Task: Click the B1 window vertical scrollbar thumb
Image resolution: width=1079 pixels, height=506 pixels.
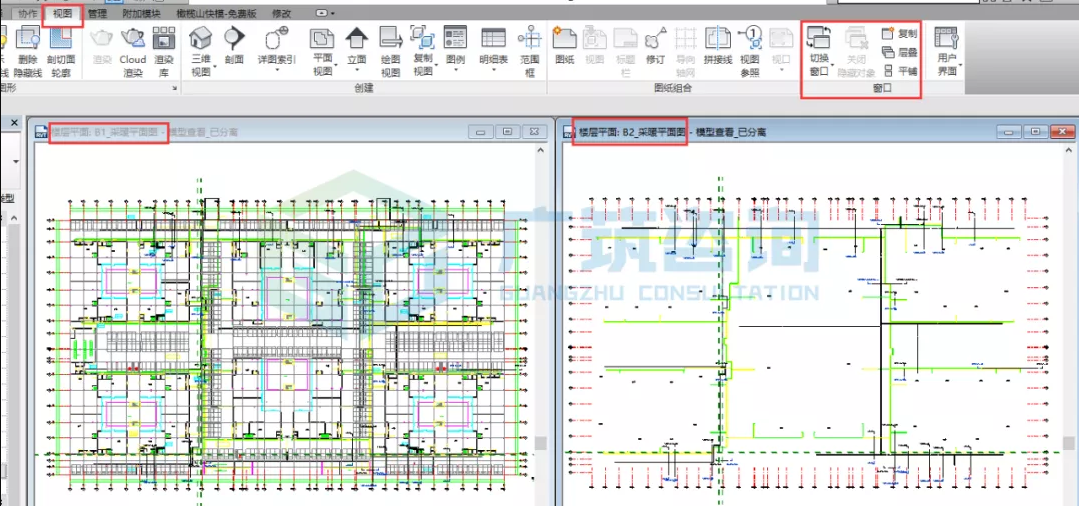Action: (541, 443)
